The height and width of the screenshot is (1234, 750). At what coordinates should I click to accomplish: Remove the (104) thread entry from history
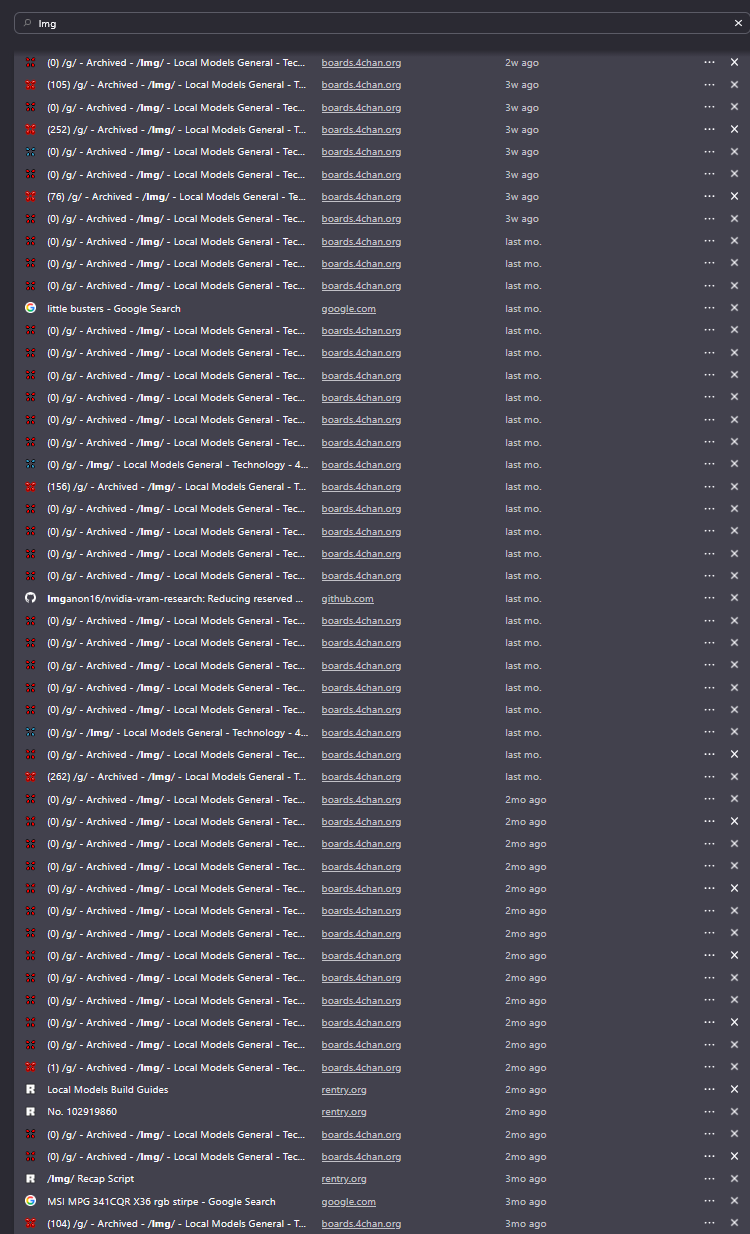click(x=734, y=1223)
